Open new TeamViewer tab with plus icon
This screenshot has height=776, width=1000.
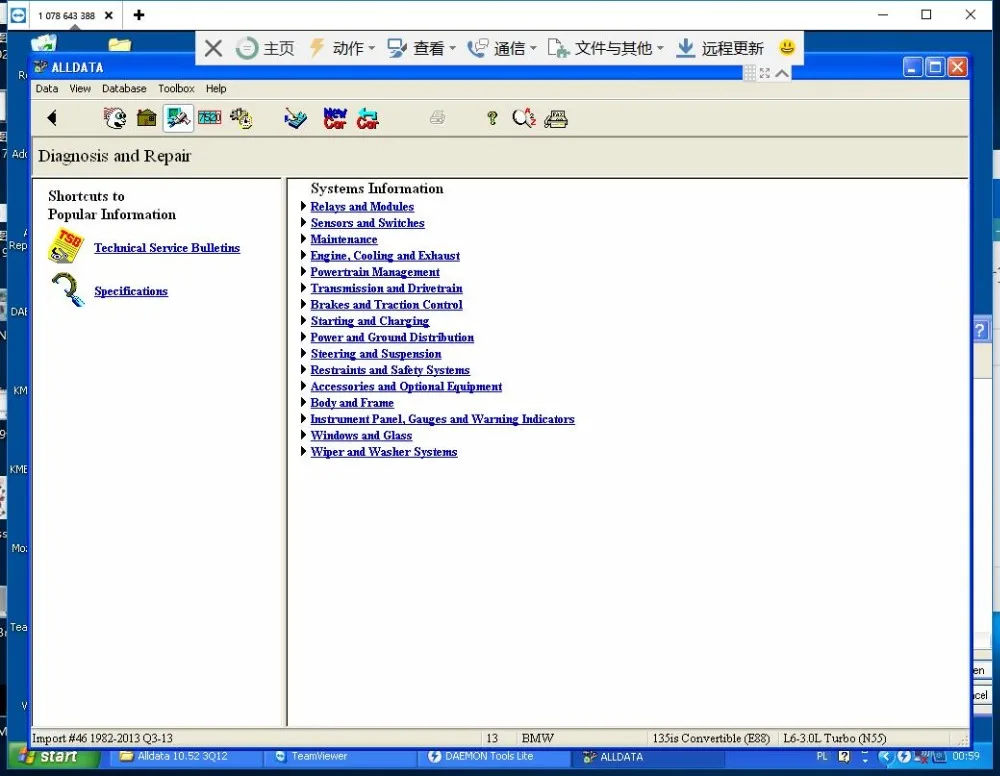tap(139, 15)
